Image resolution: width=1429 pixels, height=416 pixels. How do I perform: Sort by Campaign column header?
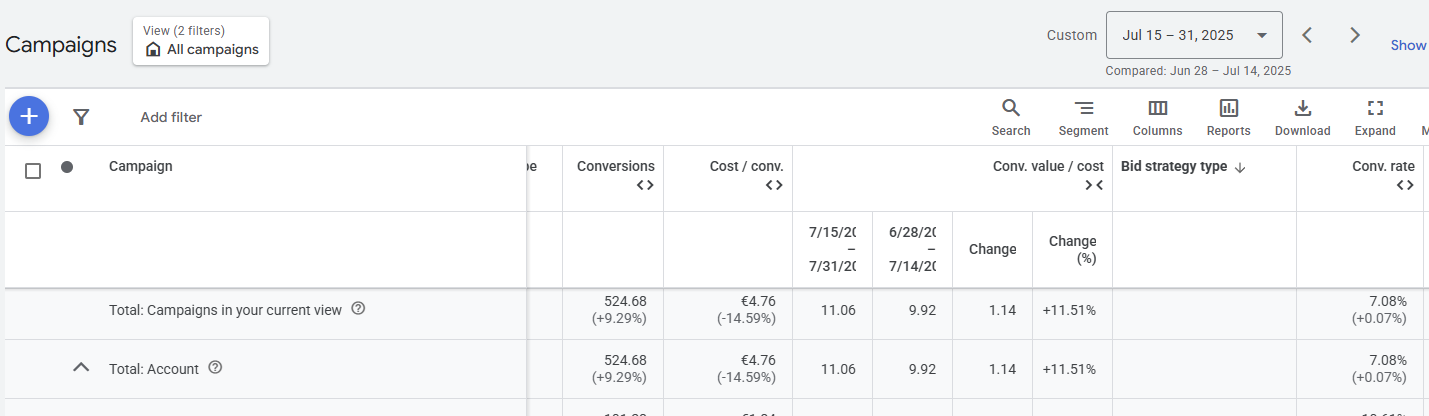pos(140,167)
